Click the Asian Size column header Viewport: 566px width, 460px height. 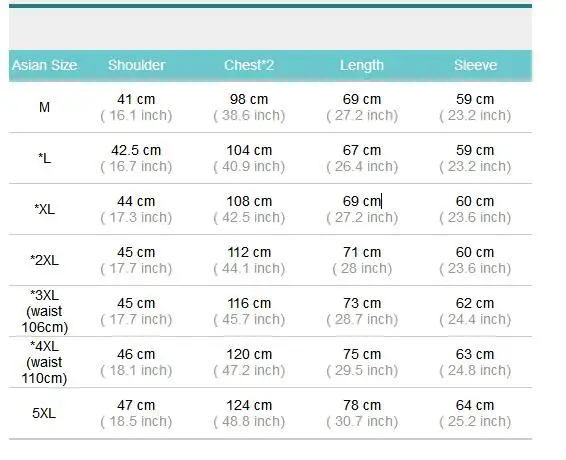(44, 65)
